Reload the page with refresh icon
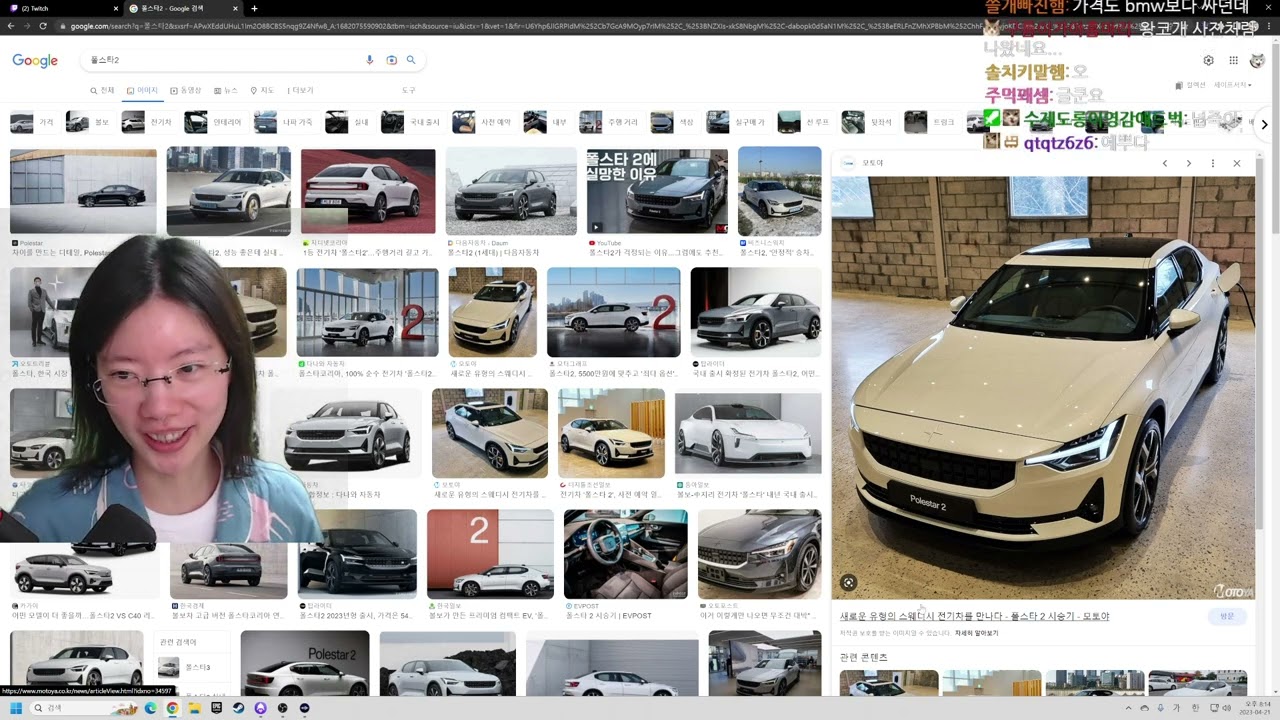 [43, 26]
